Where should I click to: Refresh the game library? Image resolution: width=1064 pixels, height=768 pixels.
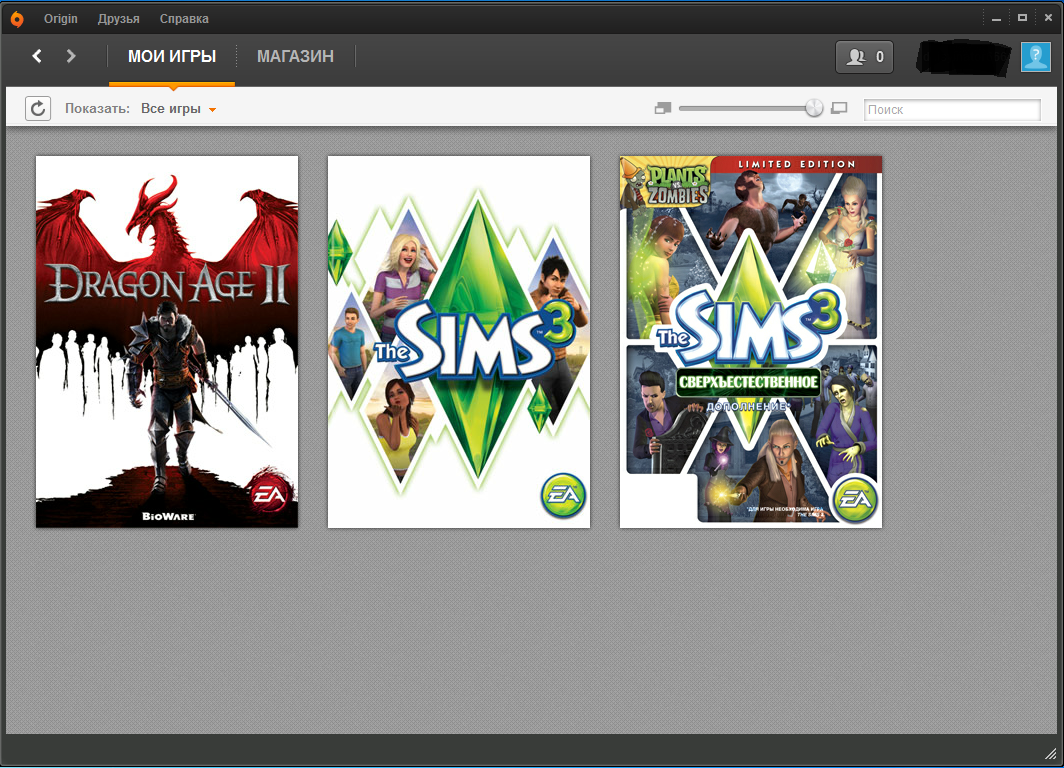pos(38,109)
